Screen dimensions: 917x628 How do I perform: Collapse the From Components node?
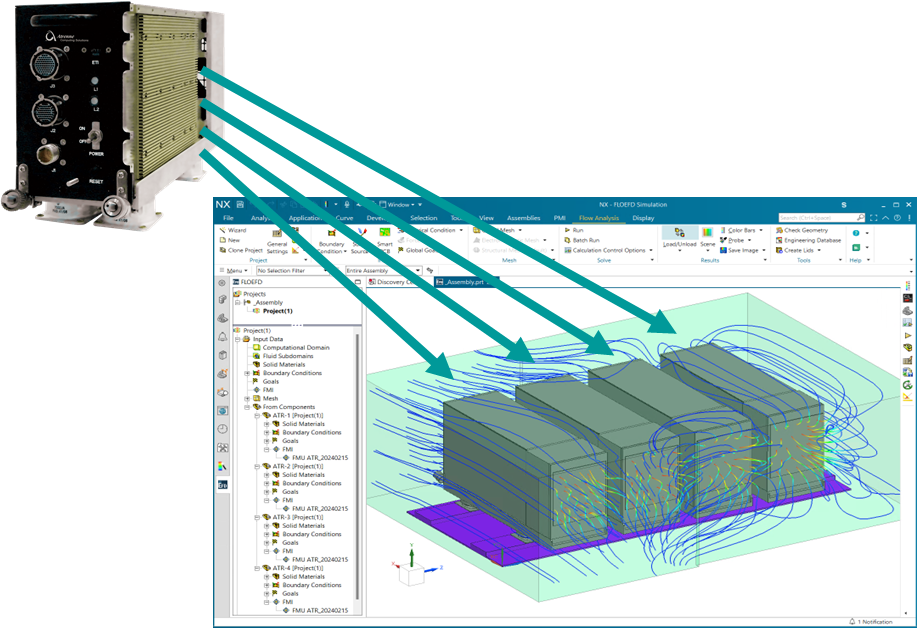[247, 407]
